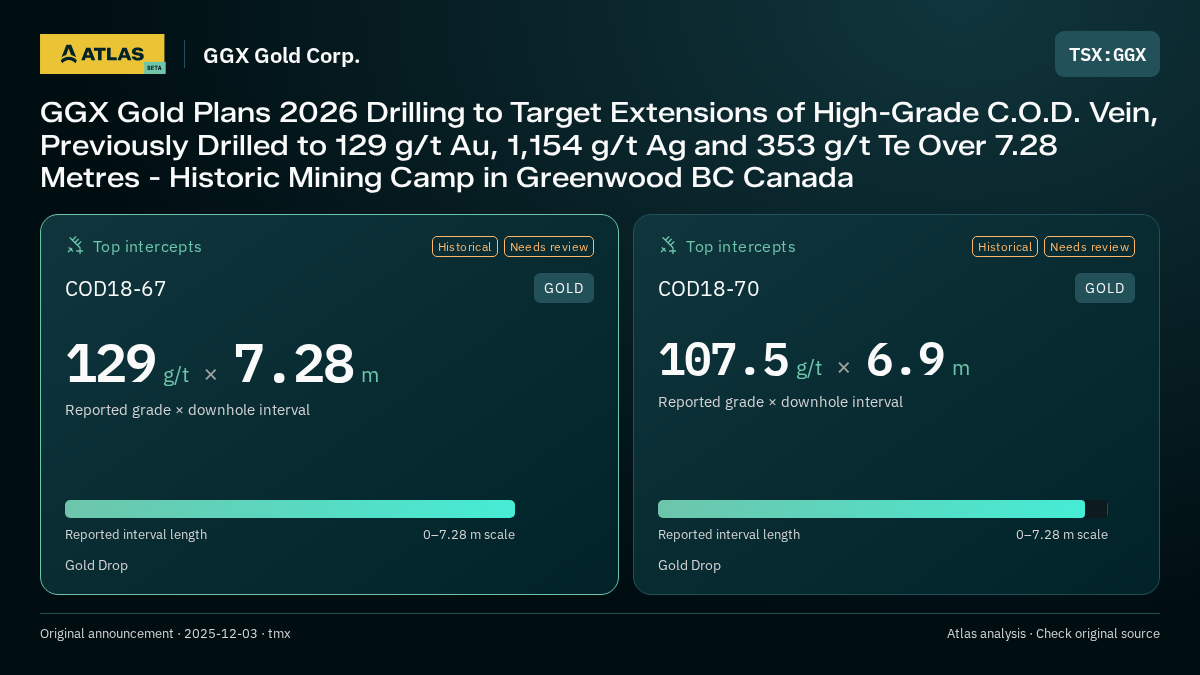This screenshot has width=1200, height=675.
Task: Click Reported grade × downhole interval under 129
Action: [x=187, y=410]
